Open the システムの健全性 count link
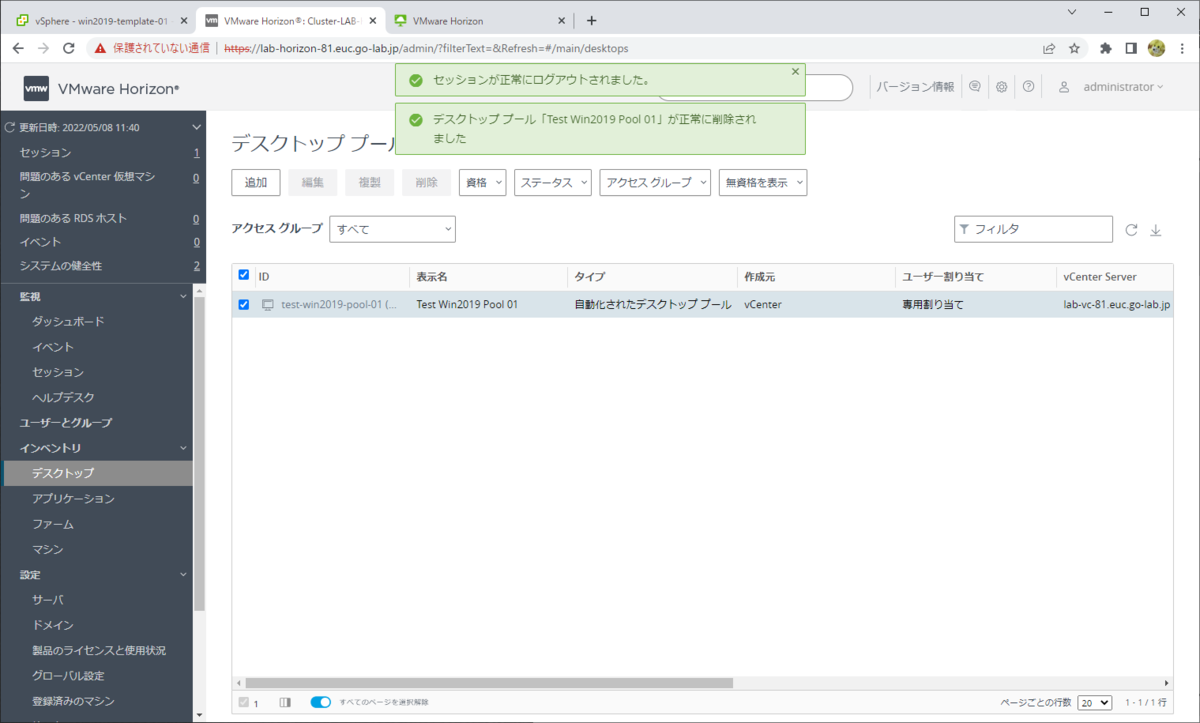 tap(196, 265)
